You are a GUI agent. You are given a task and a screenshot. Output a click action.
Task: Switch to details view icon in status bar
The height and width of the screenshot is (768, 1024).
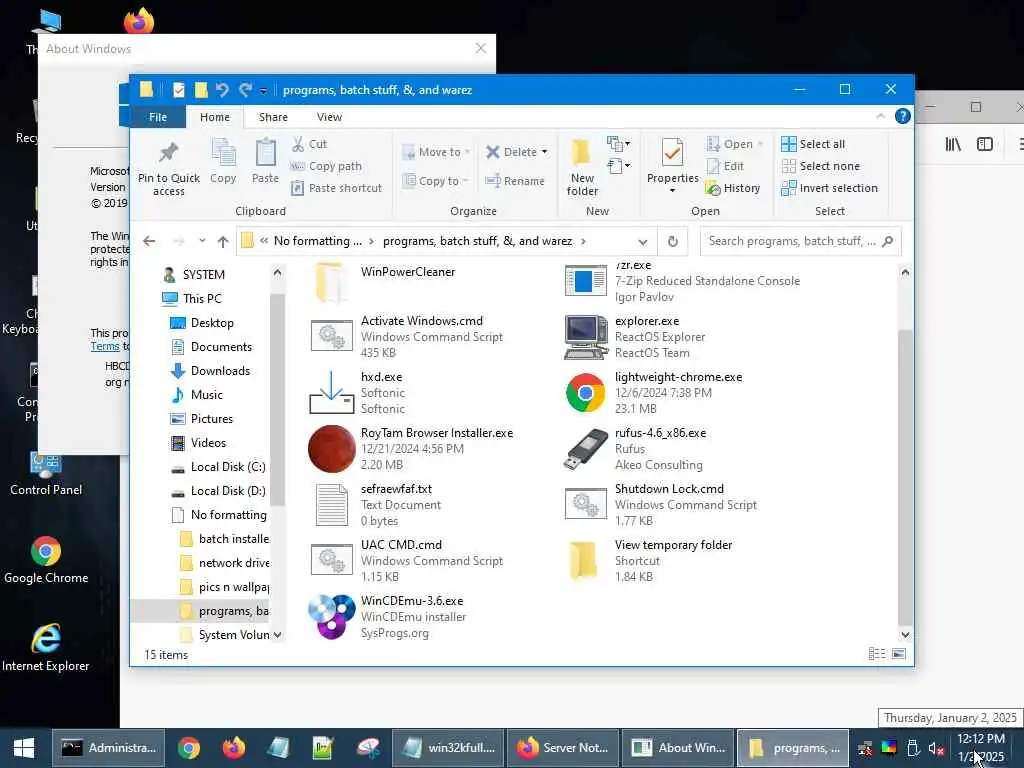(877, 654)
